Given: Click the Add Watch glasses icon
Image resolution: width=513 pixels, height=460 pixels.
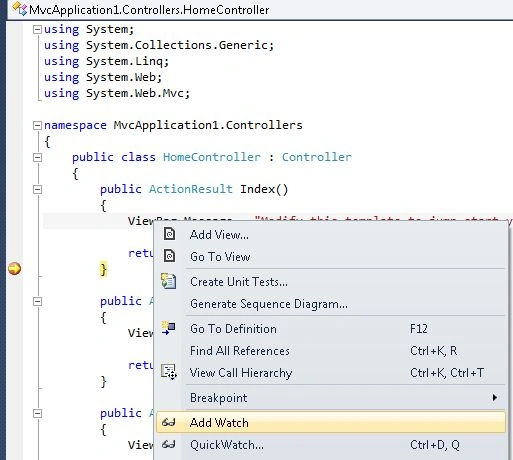Looking at the screenshot, I should pyautogui.click(x=168, y=423).
